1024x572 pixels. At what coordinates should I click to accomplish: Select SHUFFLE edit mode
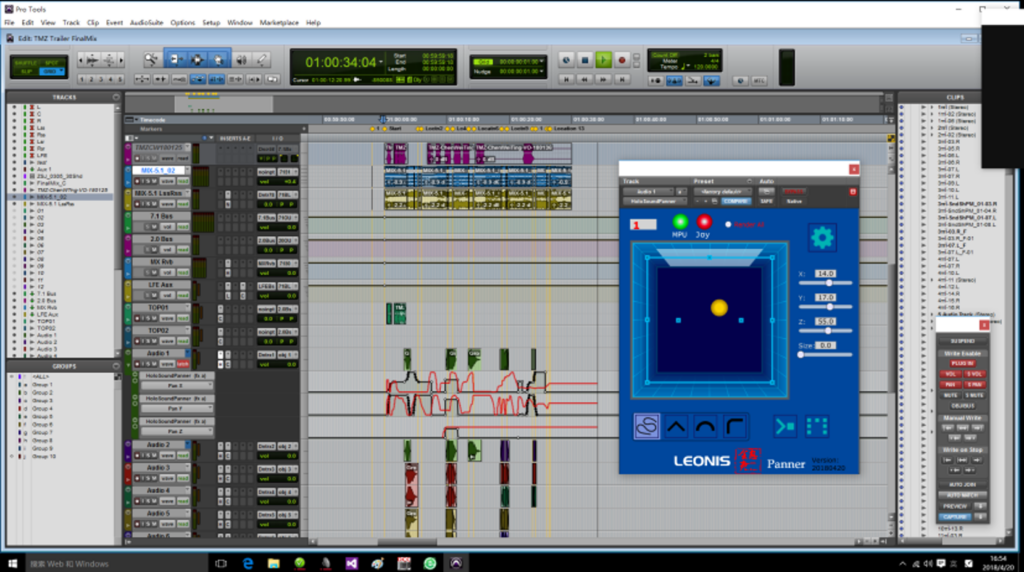tap(26, 63)
